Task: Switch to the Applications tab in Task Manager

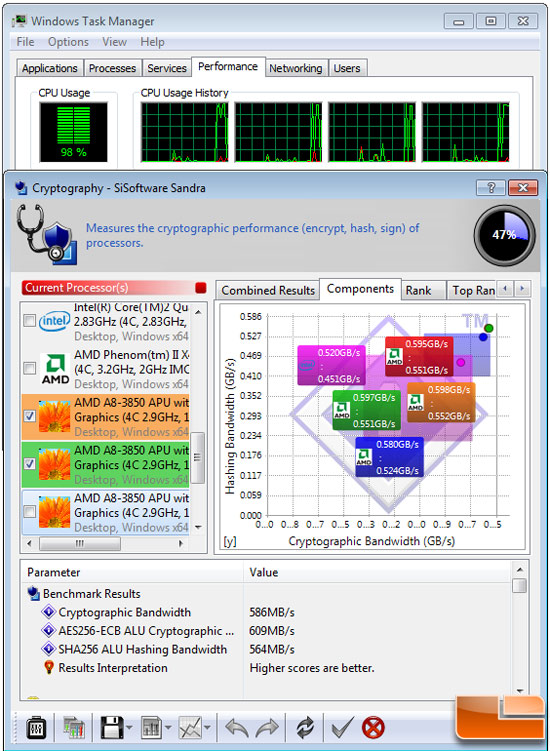Action: click(49, 68)
